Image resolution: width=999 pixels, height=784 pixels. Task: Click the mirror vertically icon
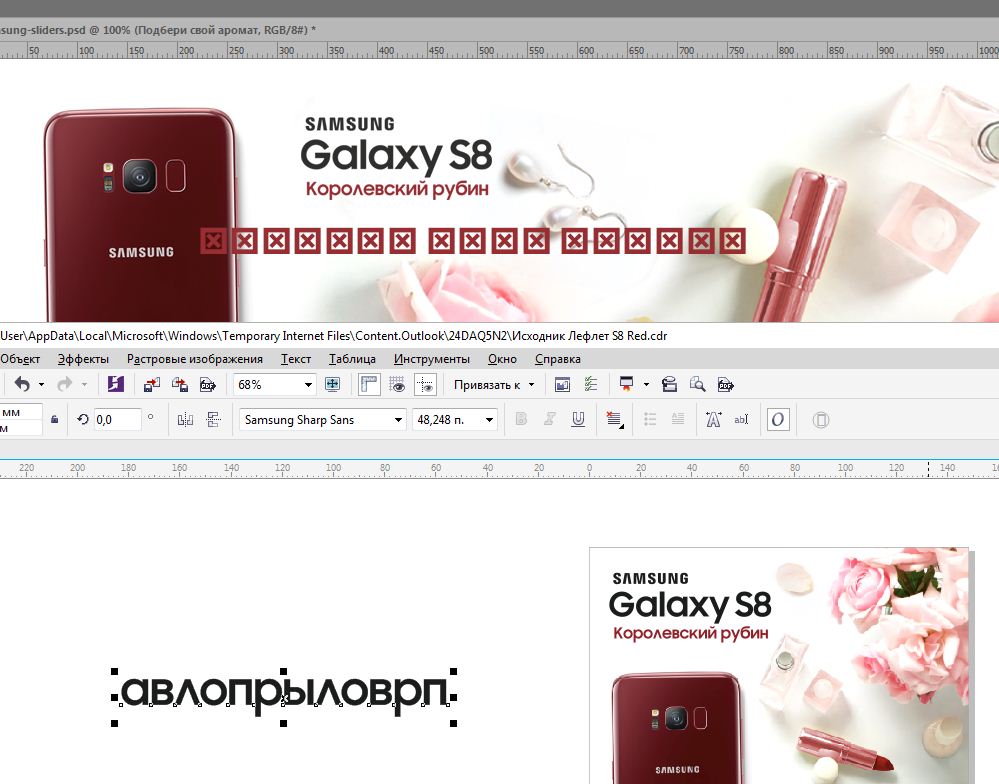coord(213,420)
